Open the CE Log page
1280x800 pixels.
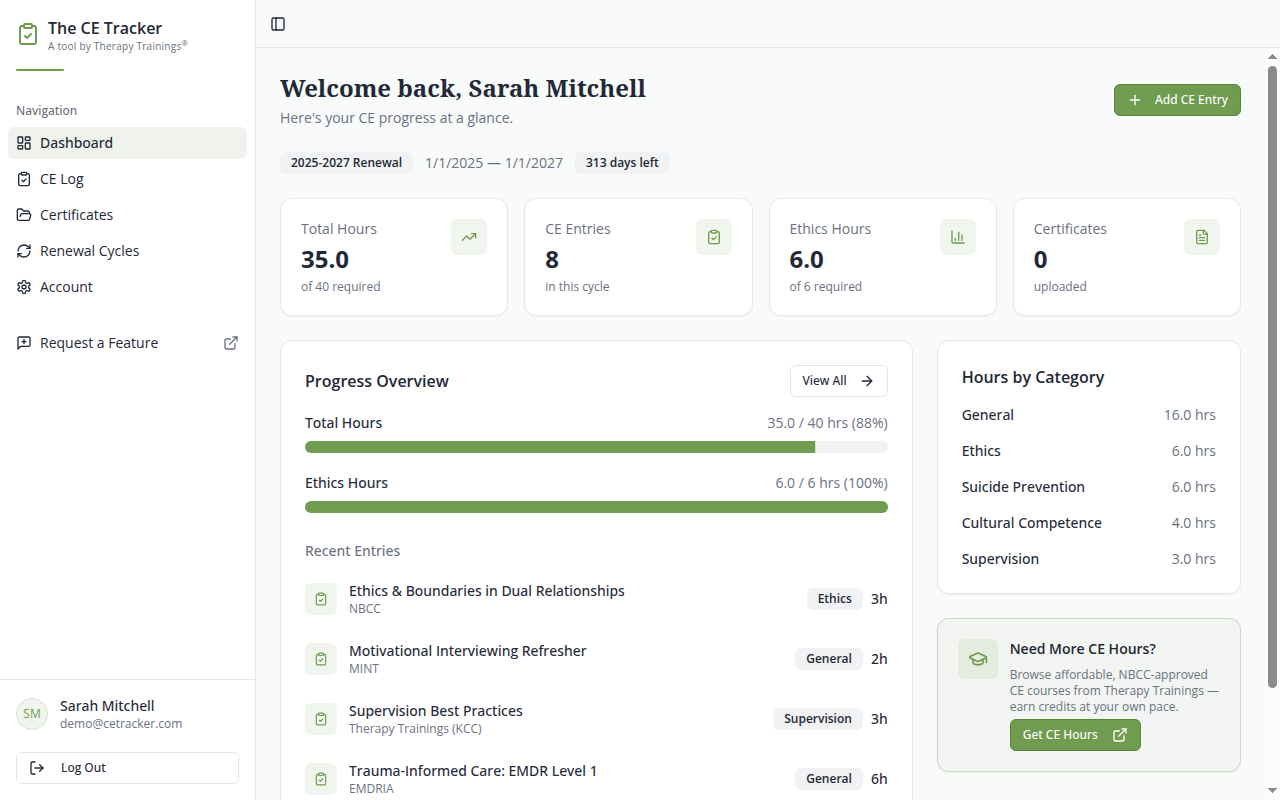coord(127,179)
